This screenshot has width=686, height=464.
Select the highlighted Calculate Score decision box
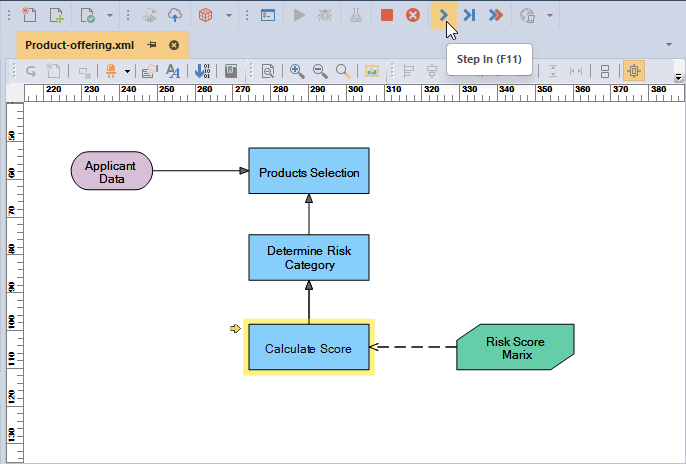(309, 347)
